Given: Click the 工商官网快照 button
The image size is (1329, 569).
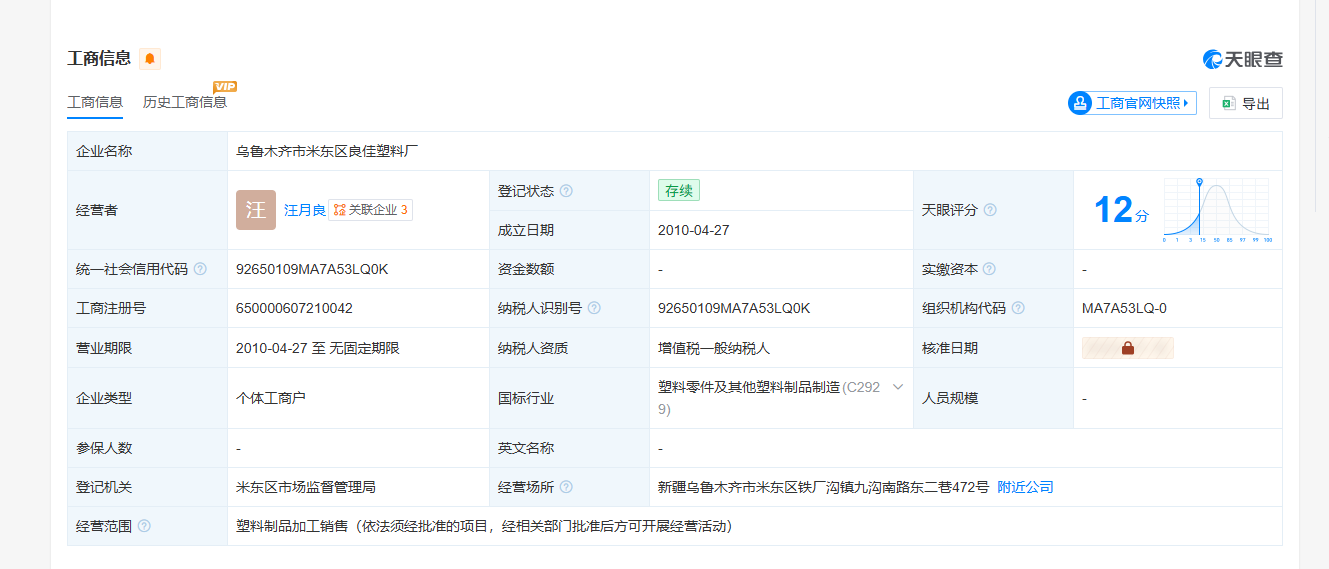Looking at the screenshot, I should 1132,103.
